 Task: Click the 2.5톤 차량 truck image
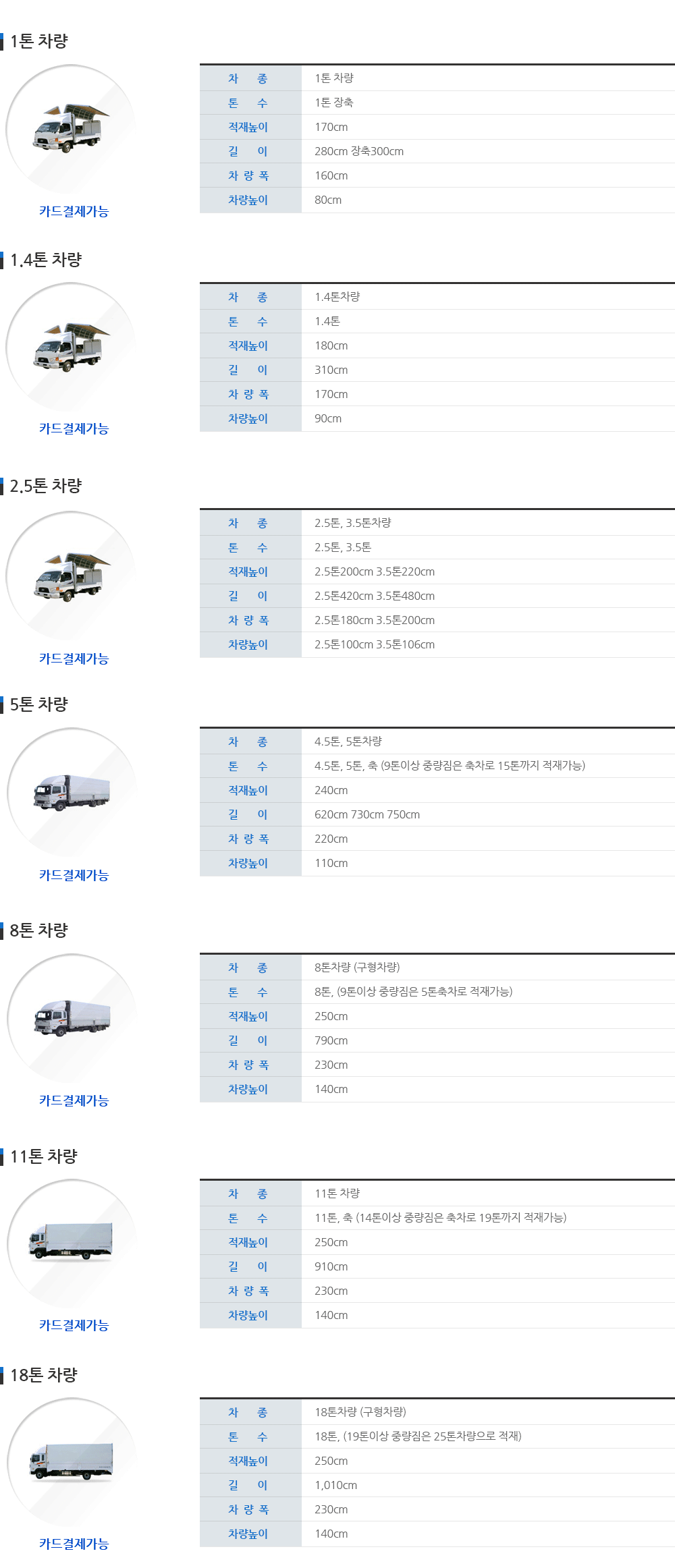pos(71,577)
